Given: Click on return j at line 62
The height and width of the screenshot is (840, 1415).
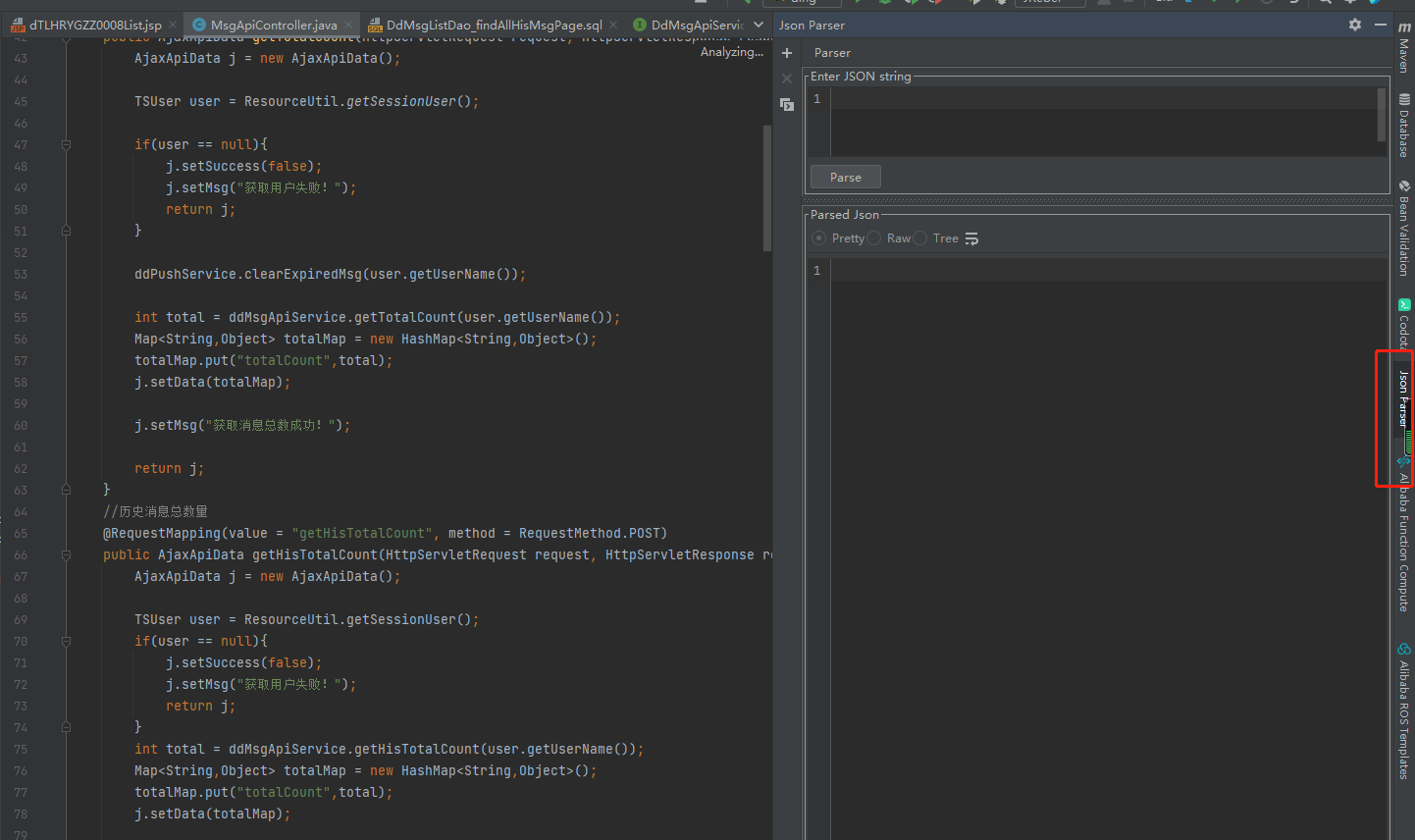Looking at the screenshot, I should 169,469.
